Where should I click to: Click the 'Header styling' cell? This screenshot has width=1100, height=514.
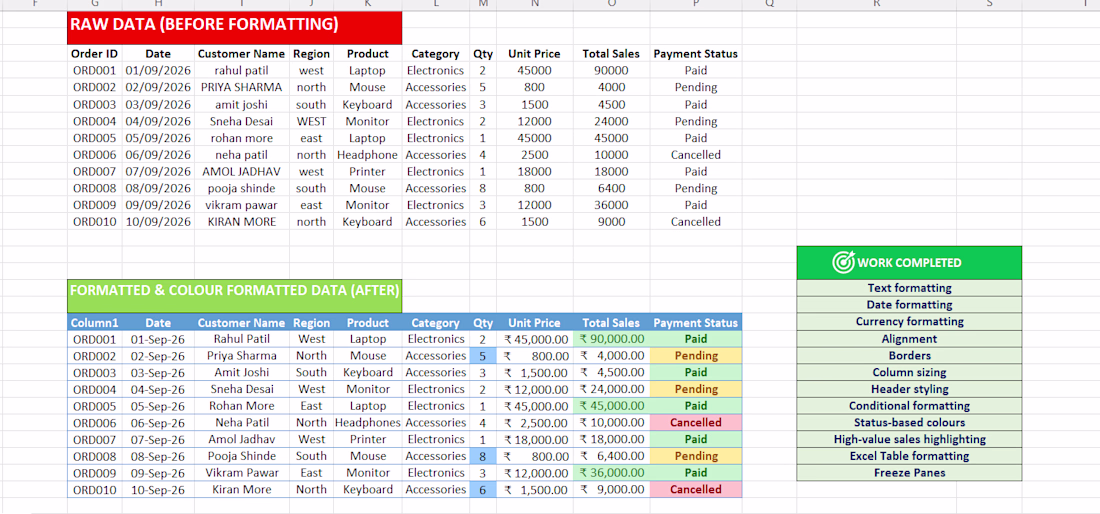point(909,389)
